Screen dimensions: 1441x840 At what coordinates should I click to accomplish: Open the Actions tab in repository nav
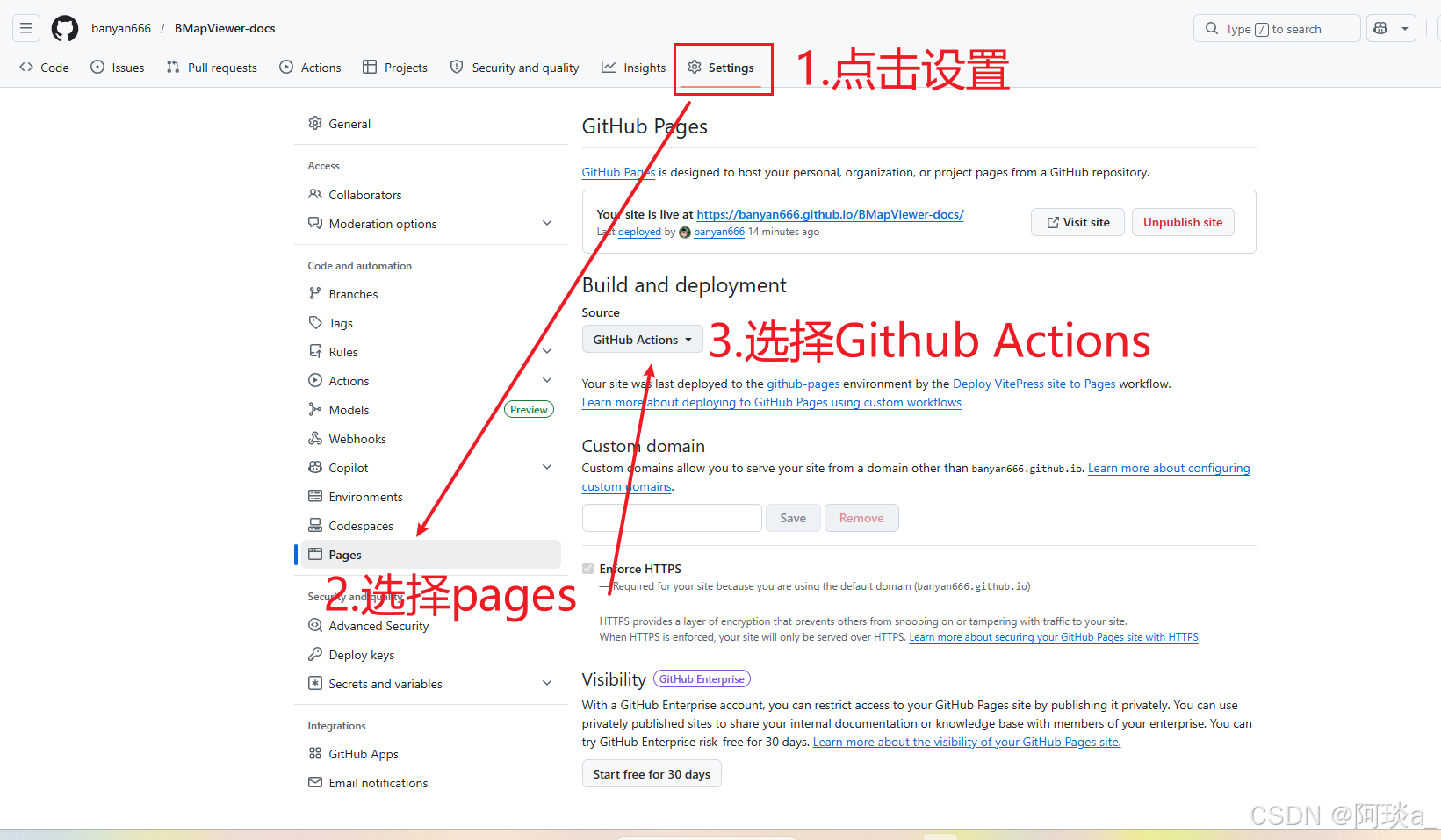click(x=310, y=68)
